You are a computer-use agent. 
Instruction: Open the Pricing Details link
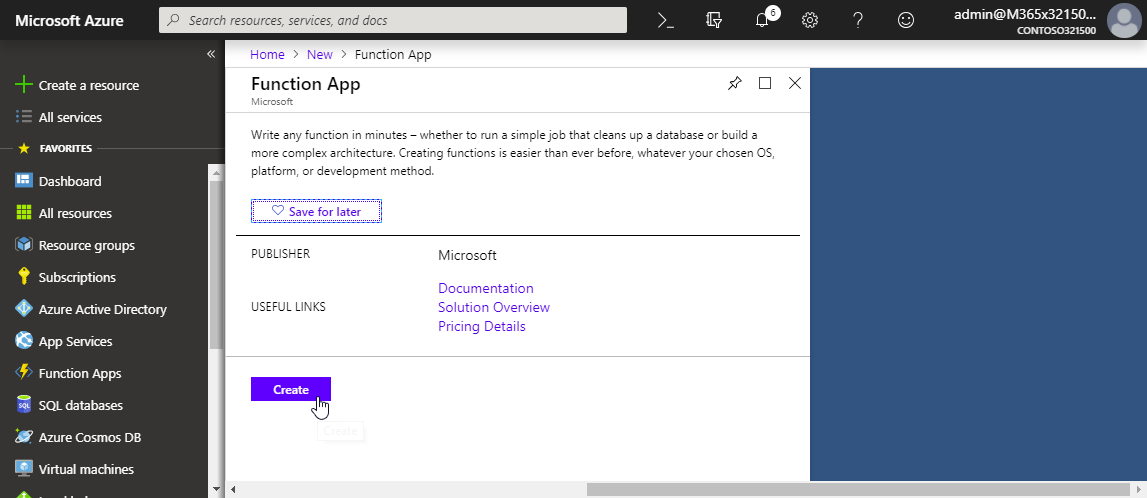(481, 326)
